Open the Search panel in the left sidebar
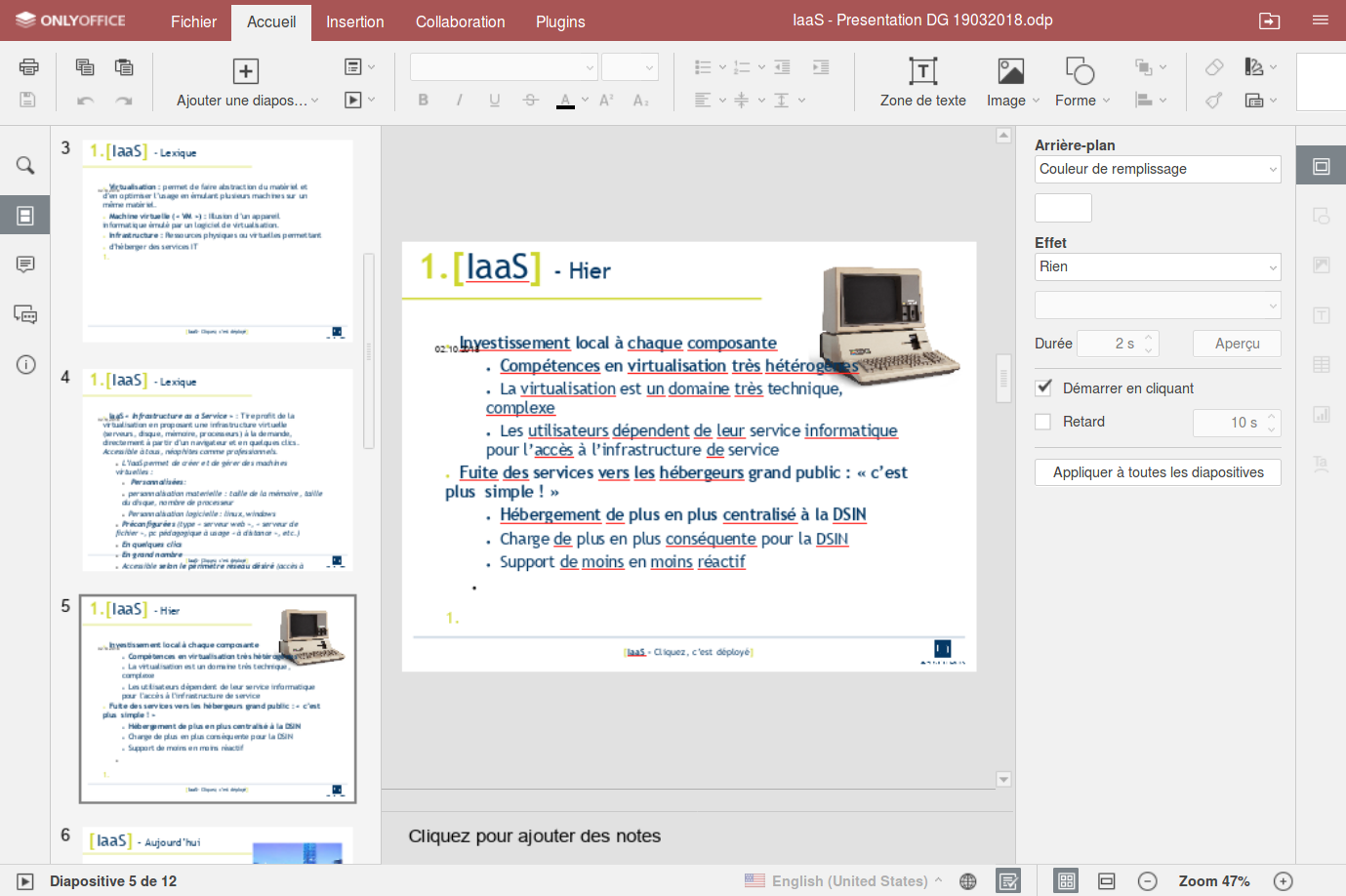The image size is (1346, 896). pyautogui.click(x=24, y=165)
